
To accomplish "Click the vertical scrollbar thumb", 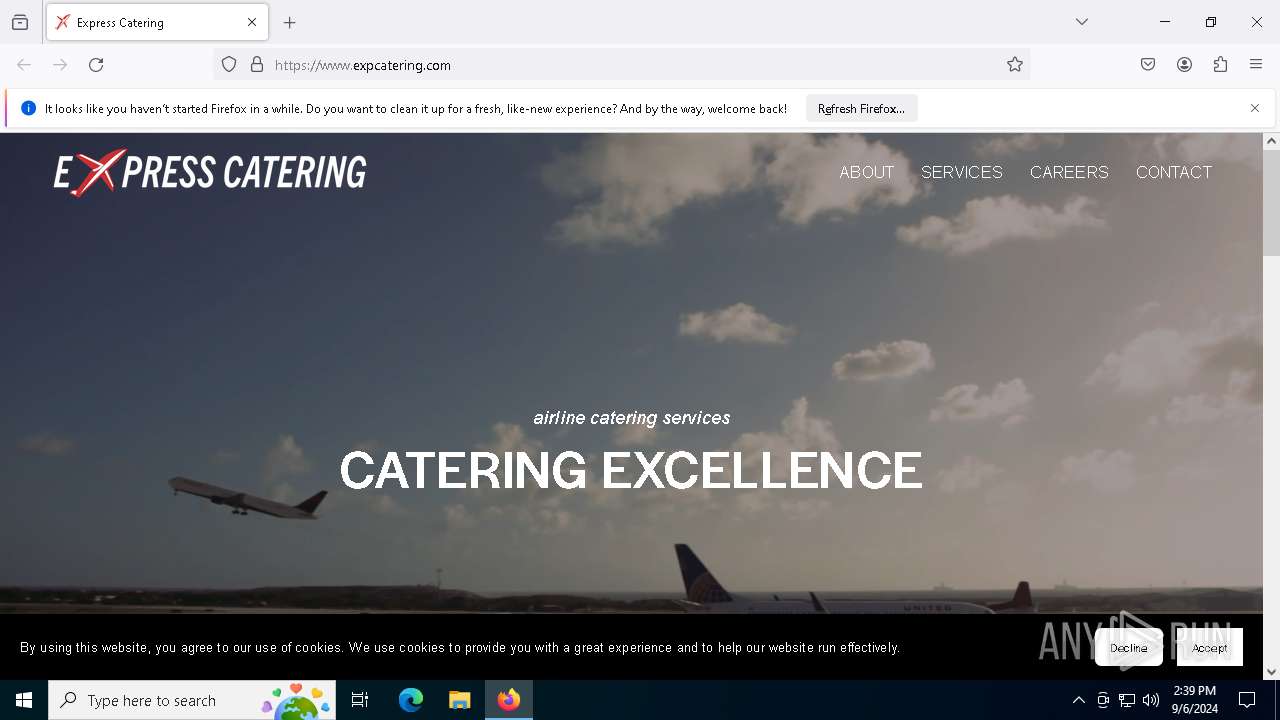I will coord(1271,203).
